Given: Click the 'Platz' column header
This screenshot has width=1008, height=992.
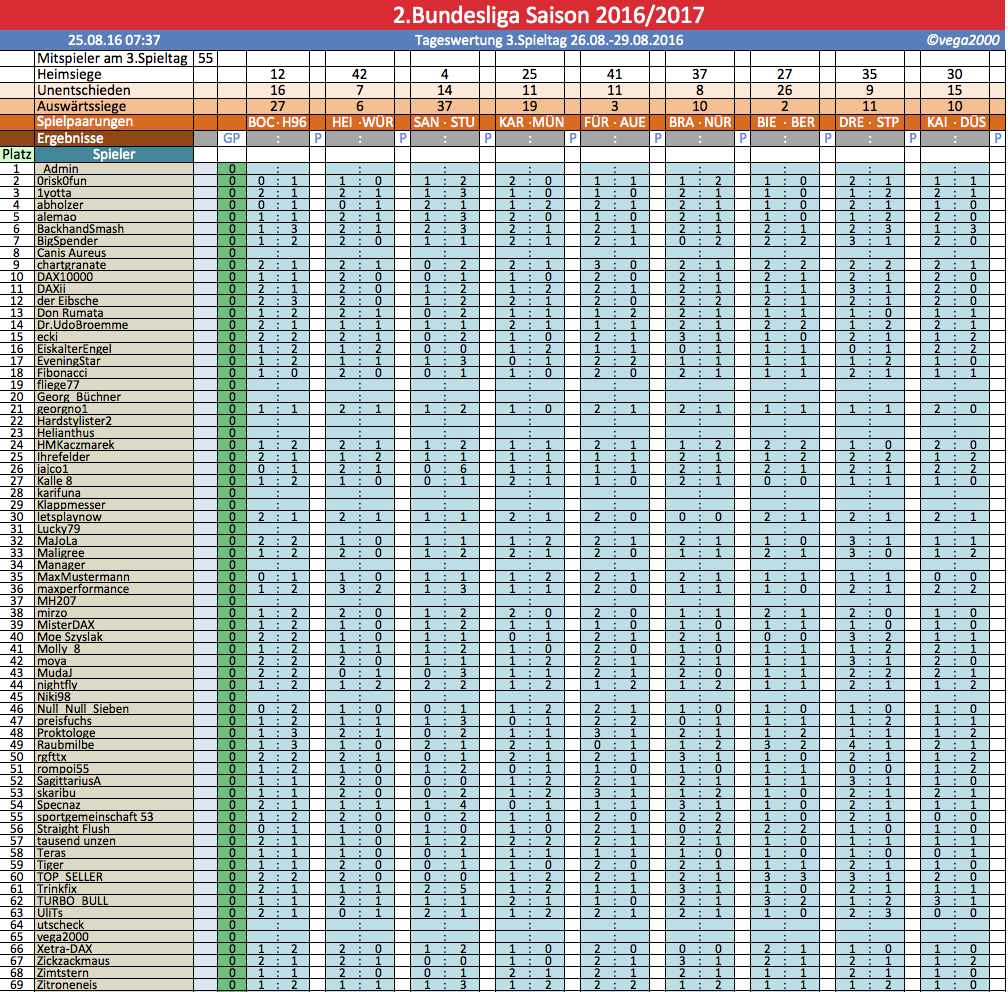Looking at the screenshot, I should coord(17,154).
